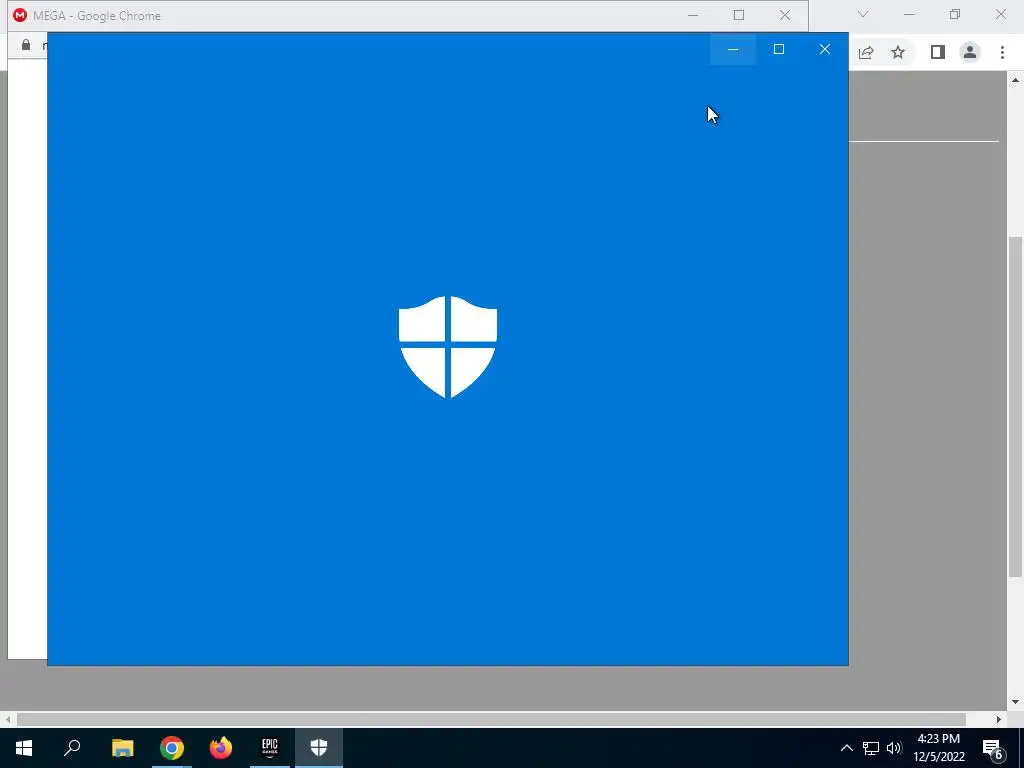Close the Windows Security window
This screenshot has width=1024, height=768.
coord(825,49)
